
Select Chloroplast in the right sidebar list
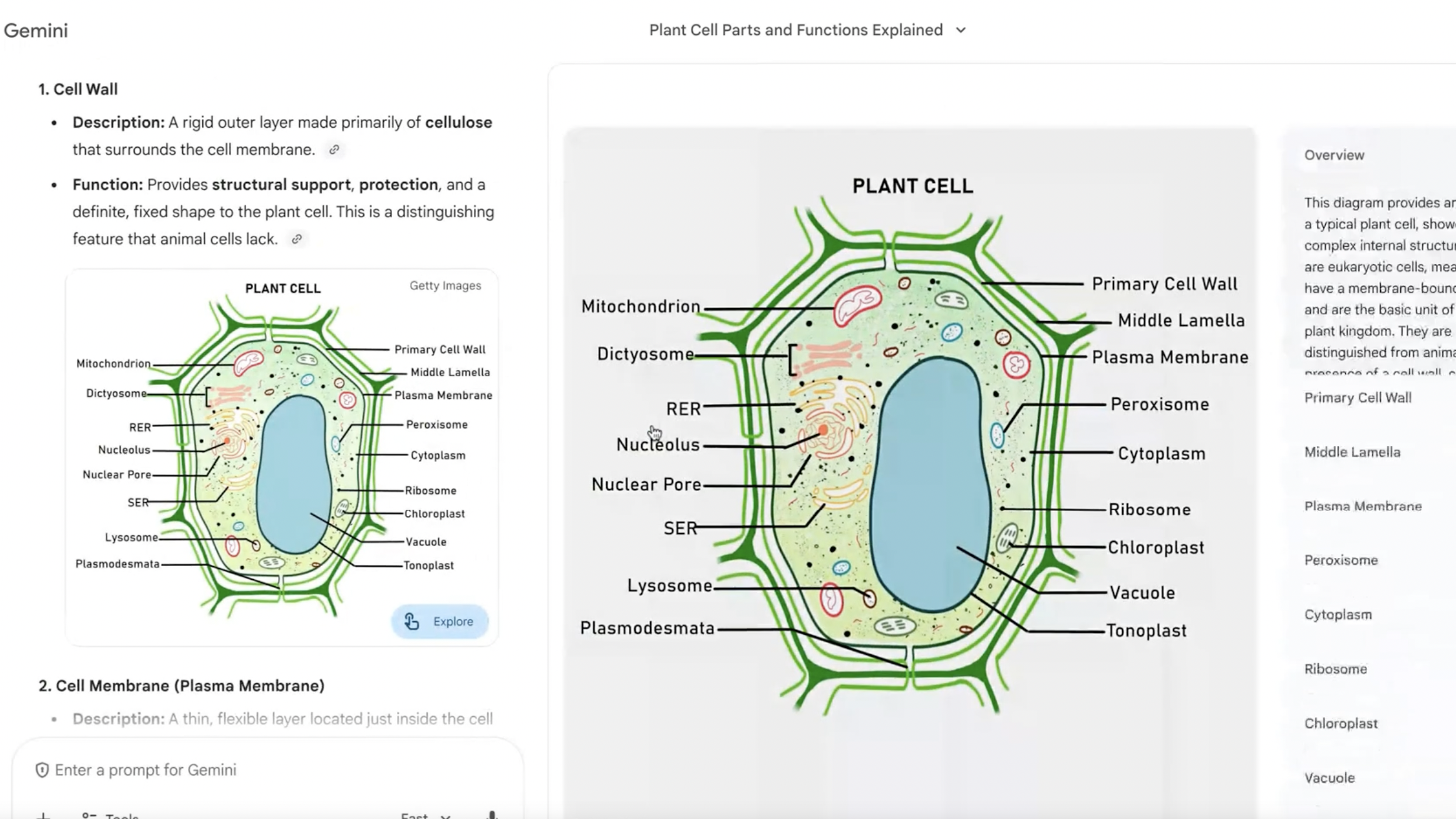[1340, 723]
